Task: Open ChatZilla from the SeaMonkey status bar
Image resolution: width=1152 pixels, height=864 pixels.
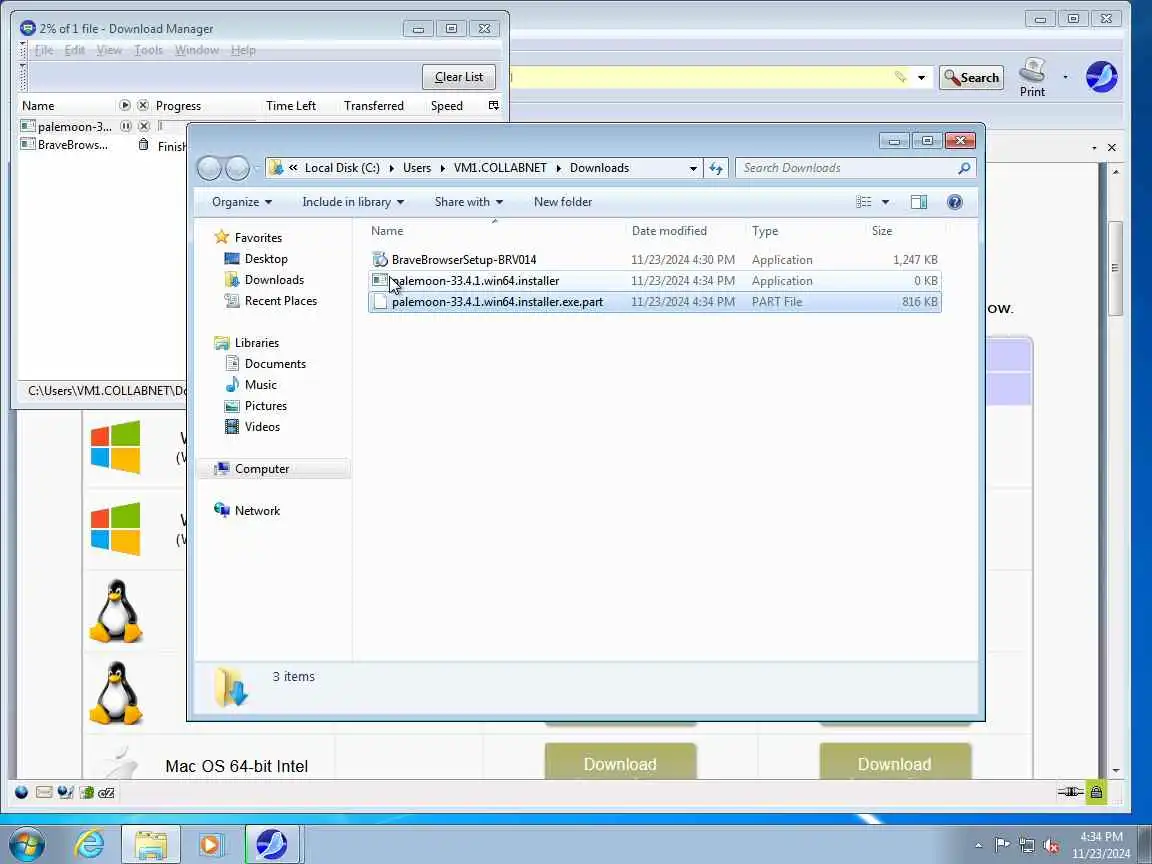Action: point(107,792)
